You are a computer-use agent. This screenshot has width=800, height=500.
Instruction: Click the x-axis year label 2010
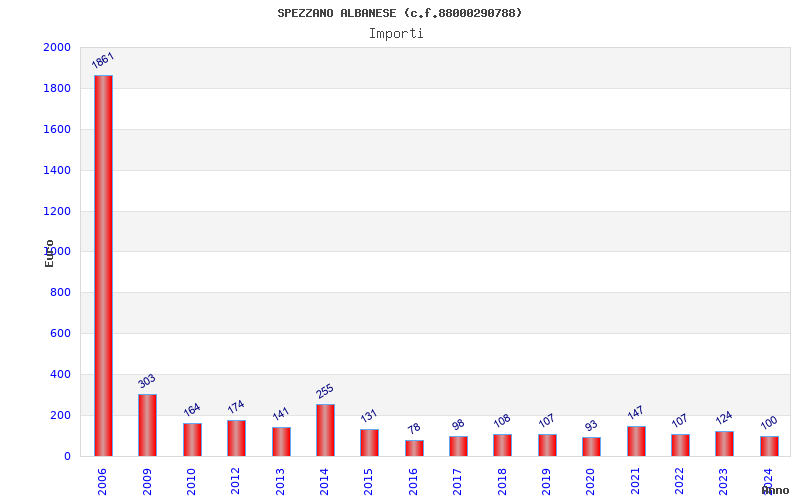191,482
